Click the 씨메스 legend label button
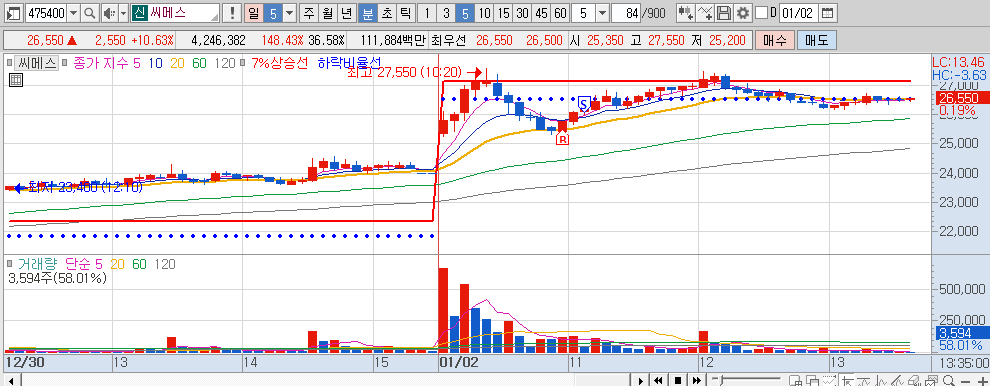The height and width of the screenshot is (386, 990). (37, 63)
